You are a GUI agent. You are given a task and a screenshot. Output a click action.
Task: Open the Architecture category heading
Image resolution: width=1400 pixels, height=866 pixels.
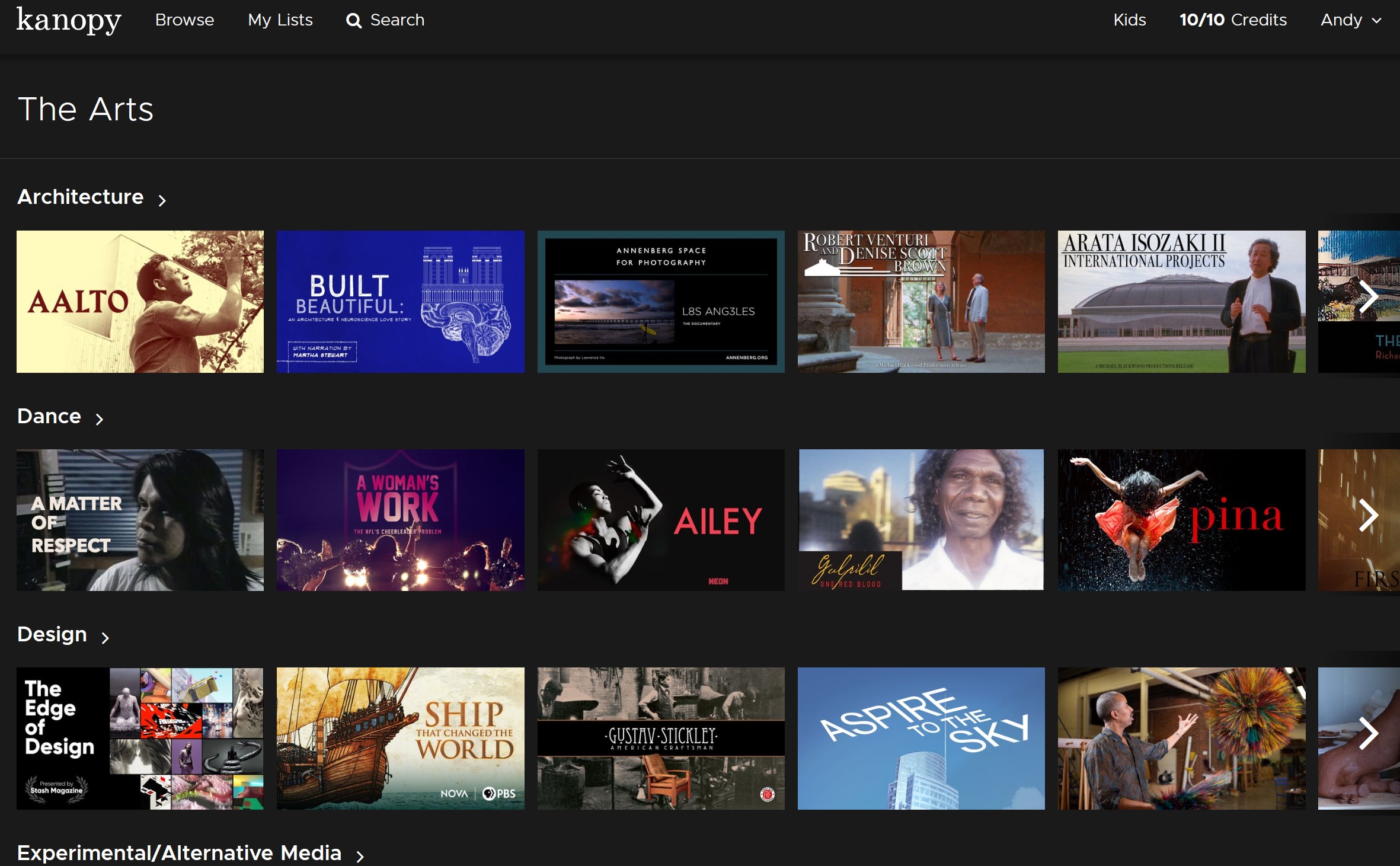coord(81,197)
